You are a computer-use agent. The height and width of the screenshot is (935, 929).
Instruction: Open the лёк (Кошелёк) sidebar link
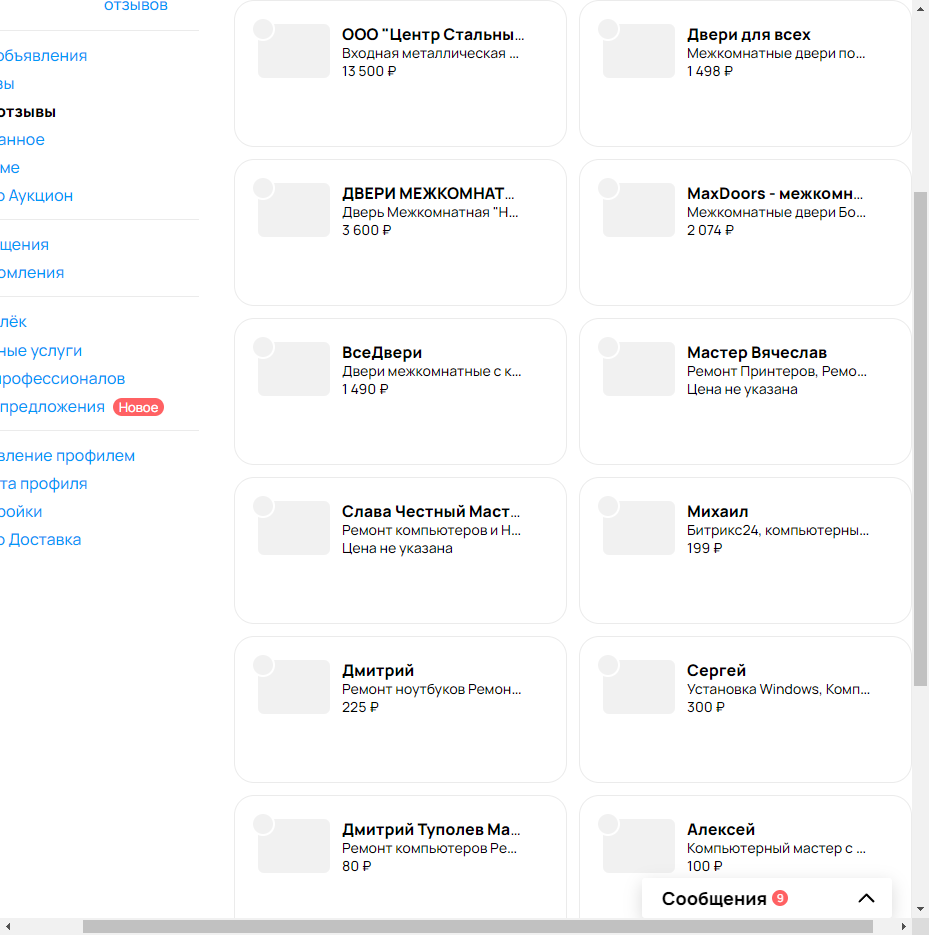pyautogui.click(x=13, y=321)
